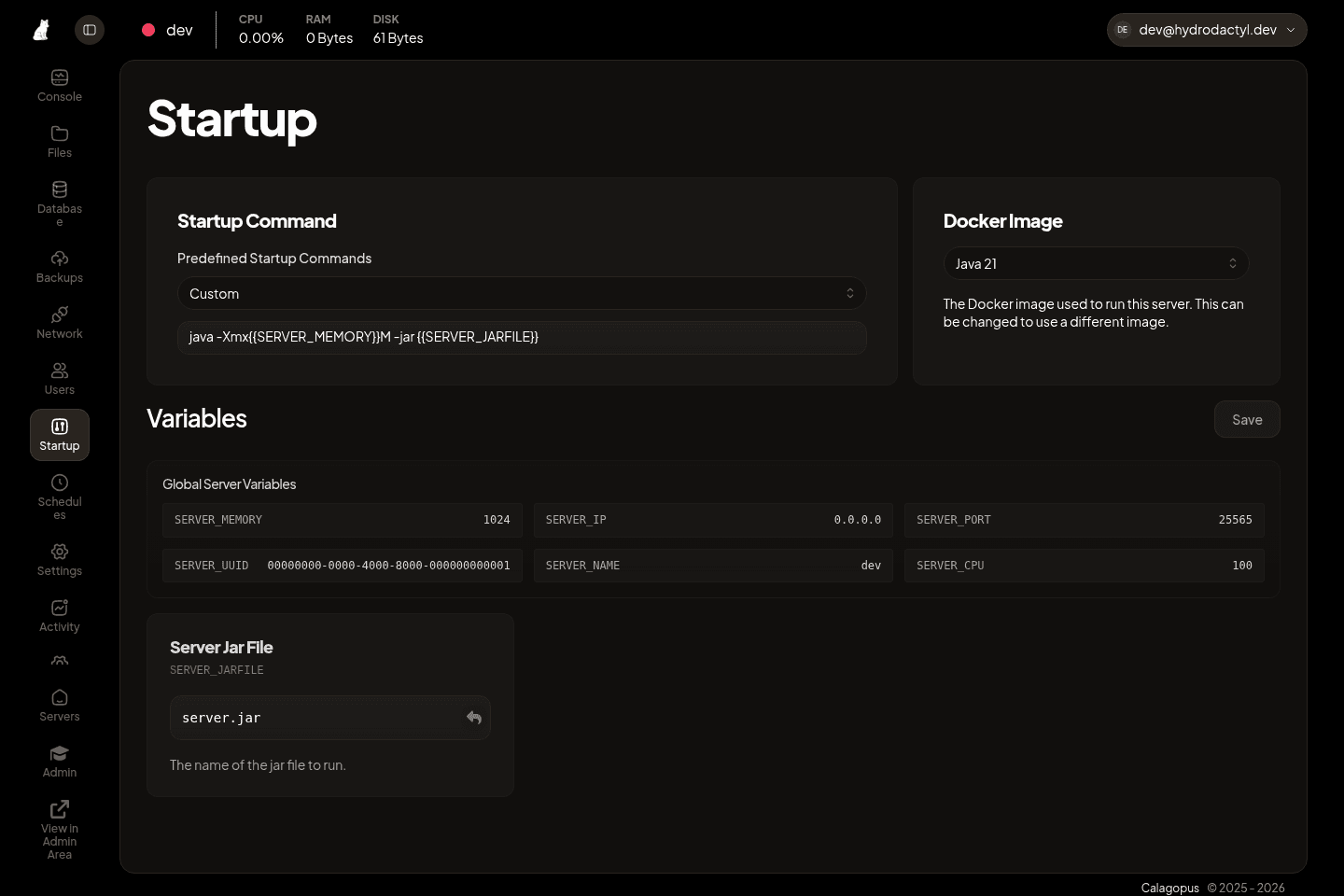The image size is (1344, 896).
Task: Click the SERVER_CPU value 100
Action: click(x=1242, y=566)
